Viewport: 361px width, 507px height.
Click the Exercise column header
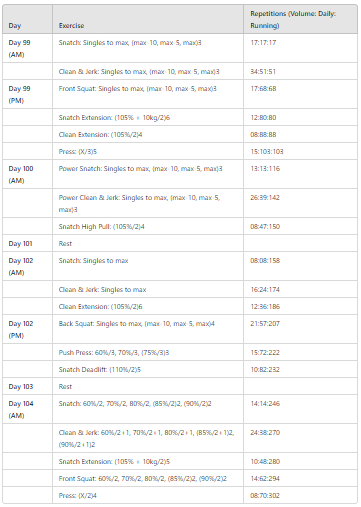148,19
